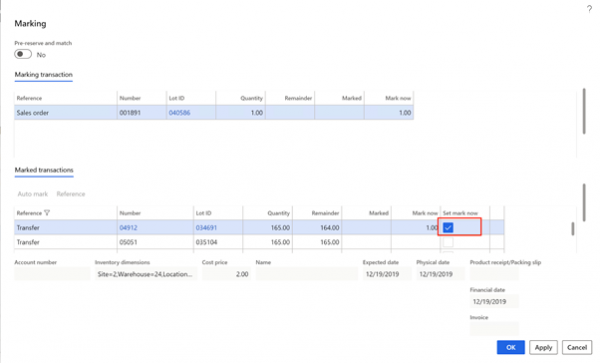Screen dimensions: 600x363
Task: Open transfer number link 04912
Action: (x=128, y=228)
